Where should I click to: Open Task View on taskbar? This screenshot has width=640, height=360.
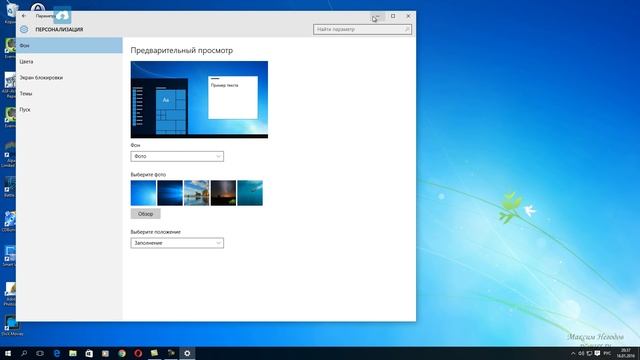point(40,353)
